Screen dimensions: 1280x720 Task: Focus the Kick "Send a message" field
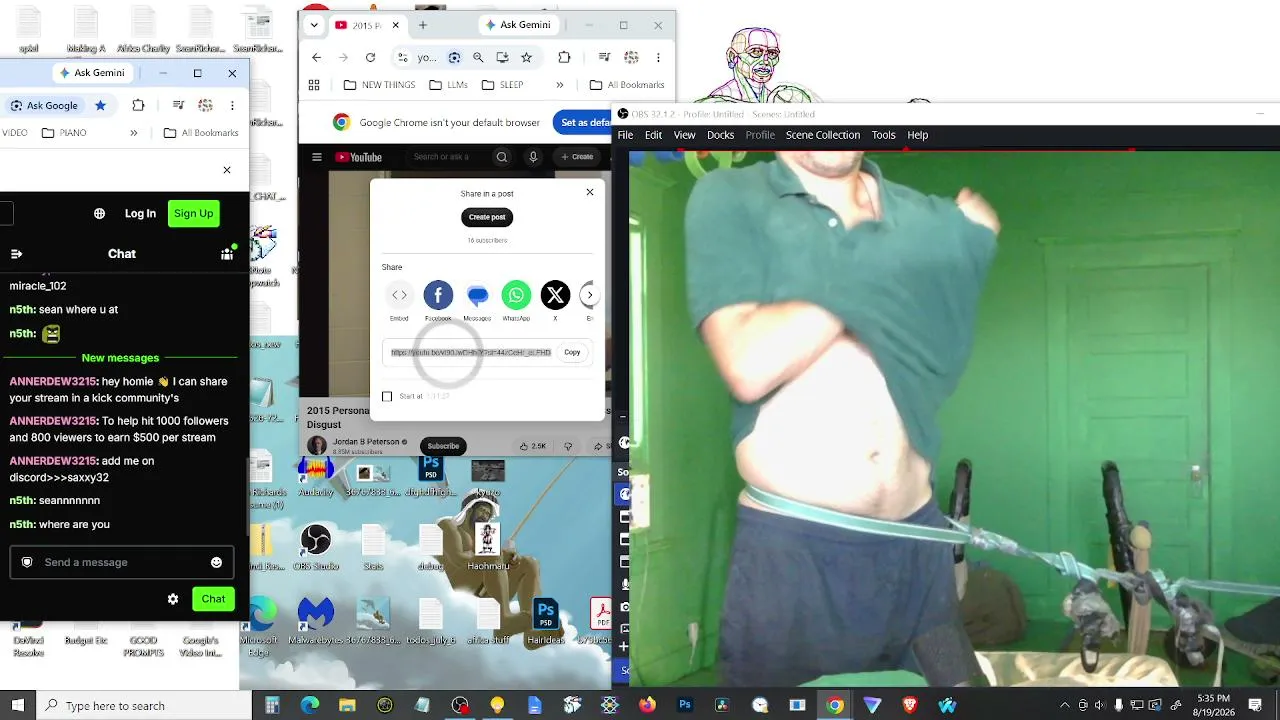(x=122, y=562)
